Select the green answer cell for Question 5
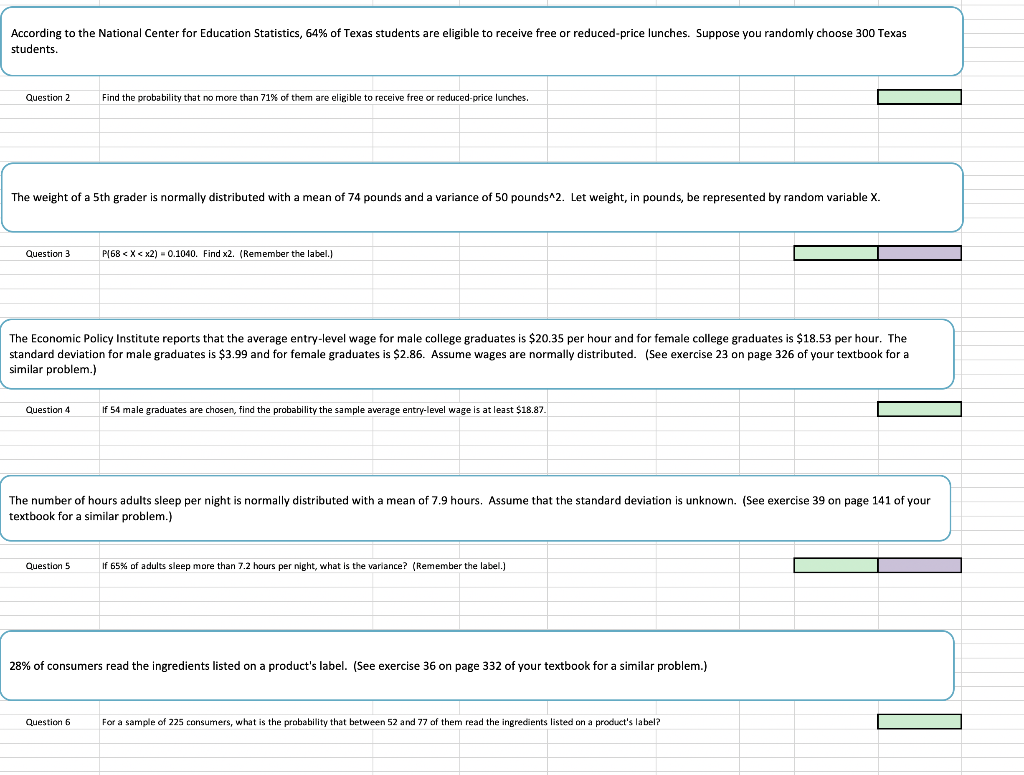The image size is (1024, 775). pyautogui.click(x=835, y=565)
